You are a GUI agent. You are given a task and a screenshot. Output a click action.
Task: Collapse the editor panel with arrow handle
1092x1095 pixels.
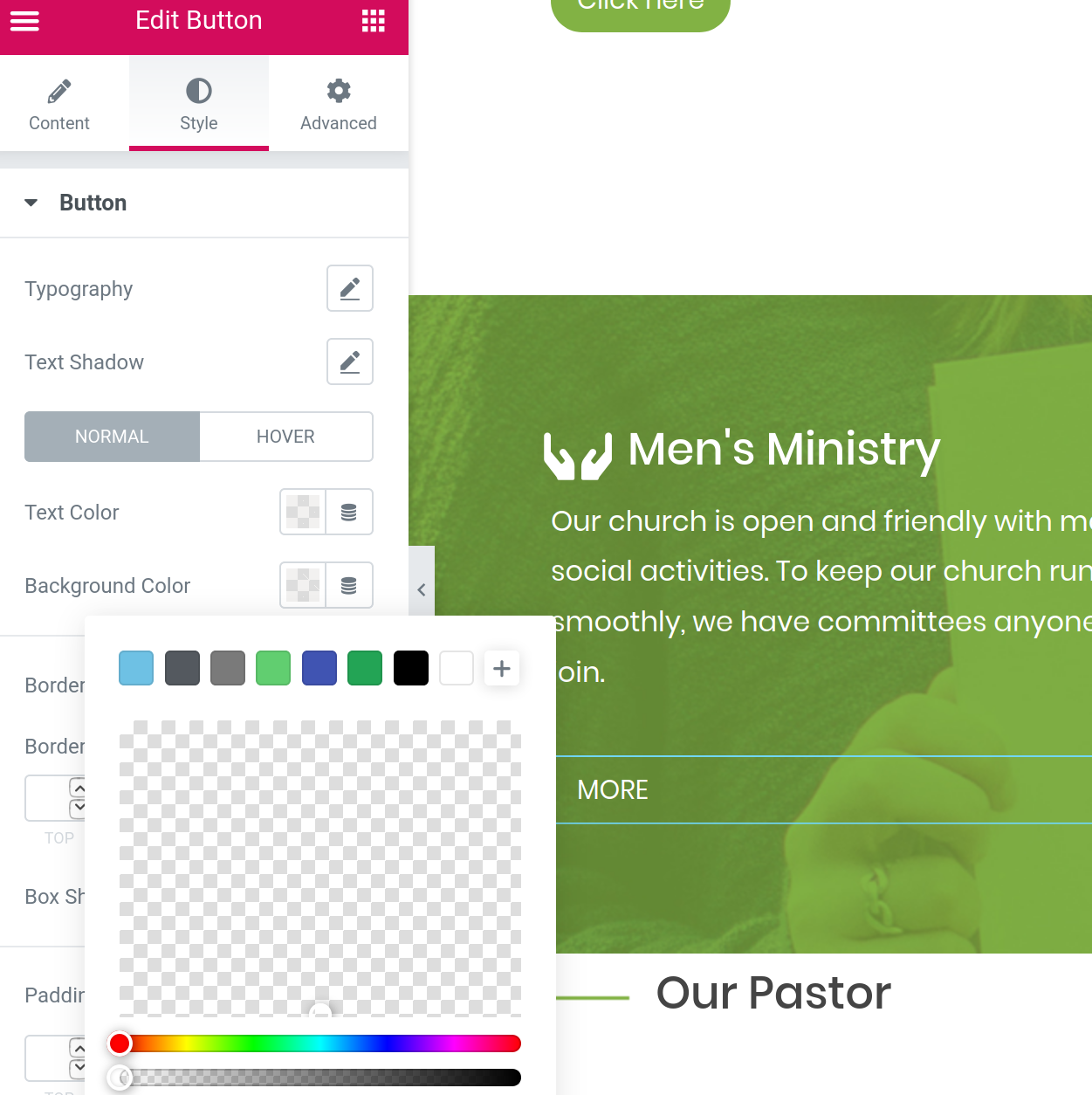pos(422,589)
